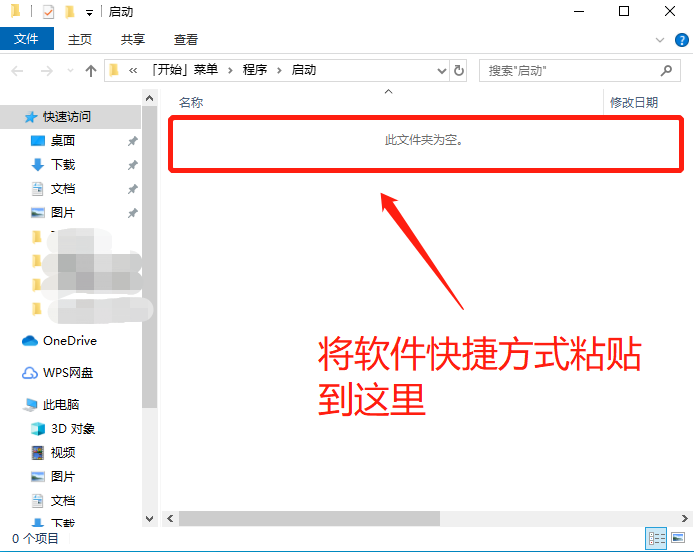Click the New Folder icon in title bar
The width and height of the screenshot is (694, 552).
coord(69,12)
